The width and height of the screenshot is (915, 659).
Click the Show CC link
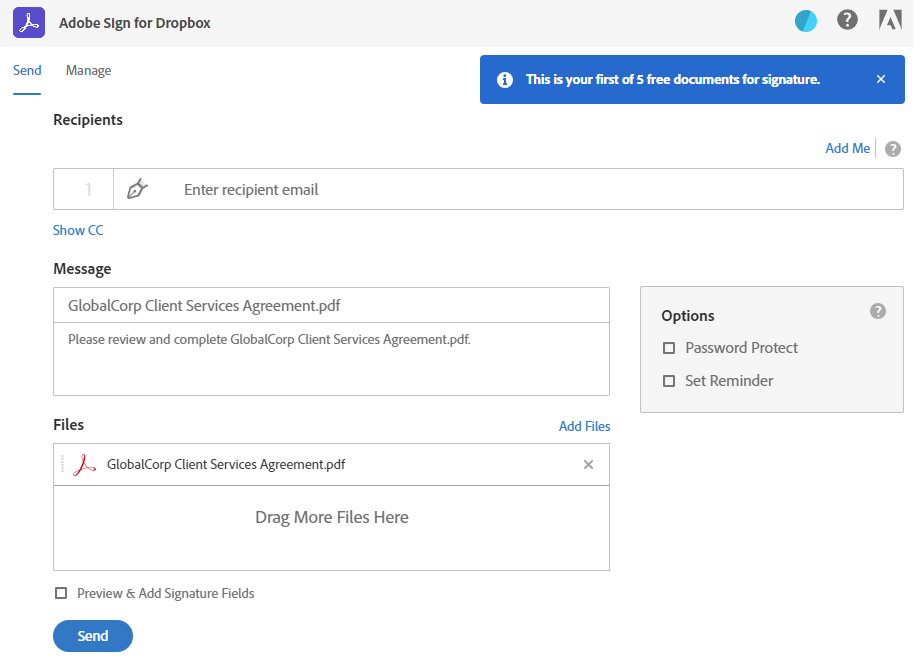(x=78, y=230)
